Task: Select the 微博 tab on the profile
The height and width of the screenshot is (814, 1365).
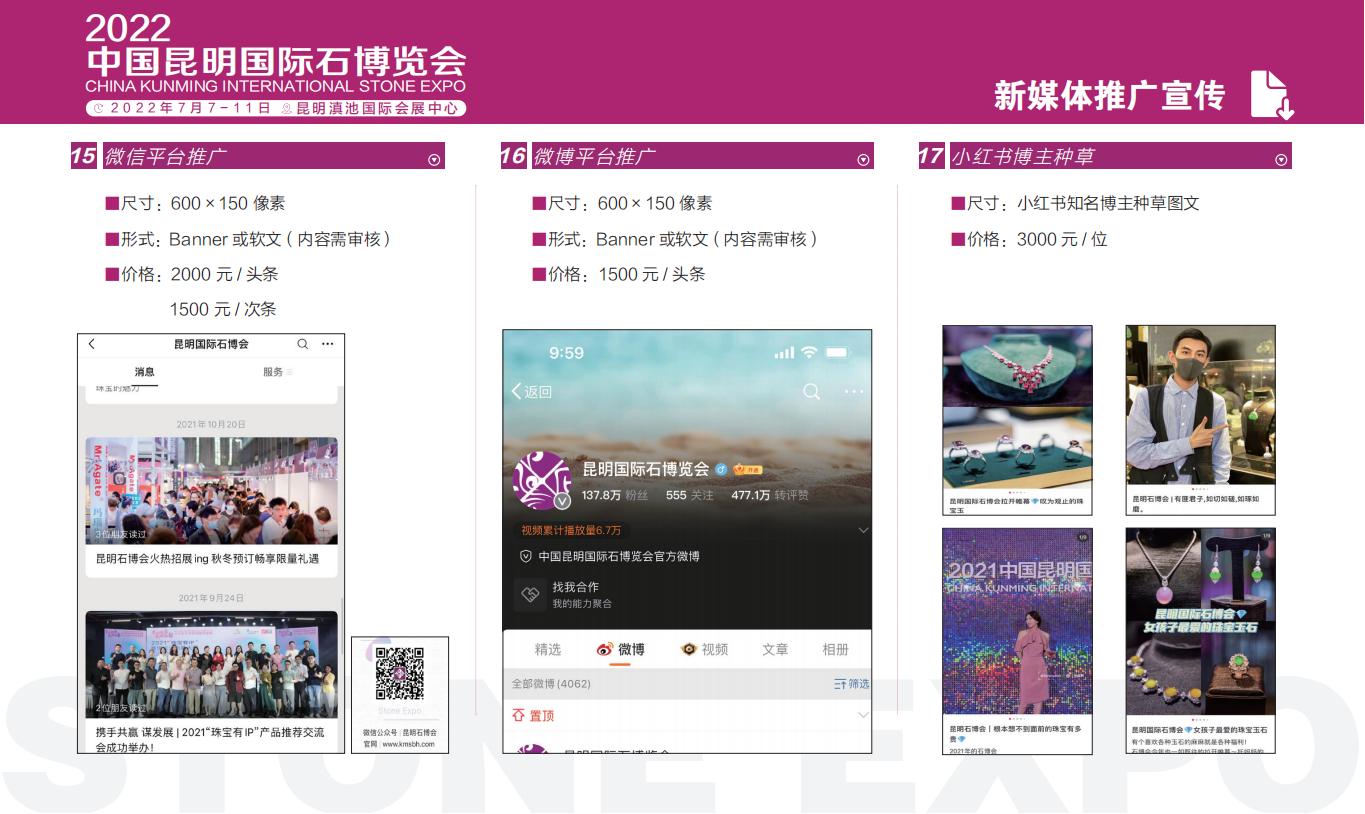Action: point(620,649)
